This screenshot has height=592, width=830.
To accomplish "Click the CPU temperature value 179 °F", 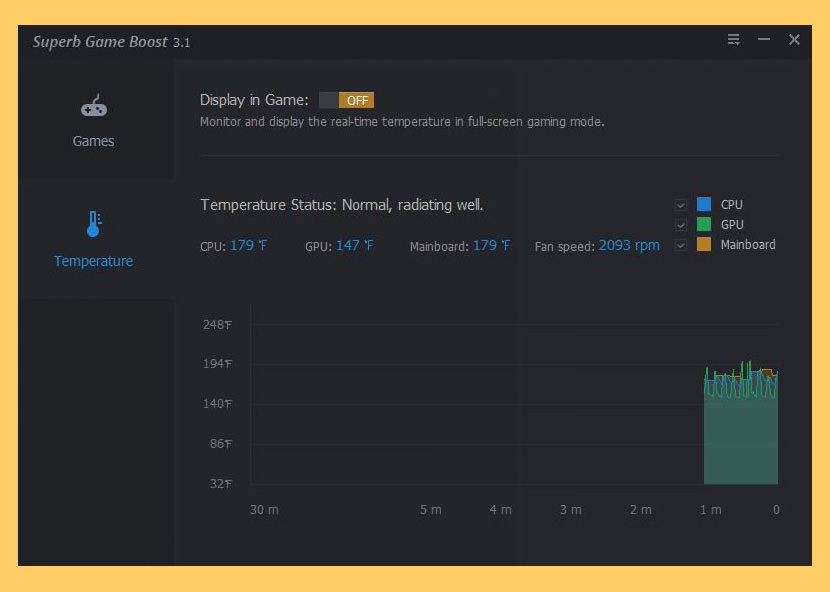I will pos(249,246).
